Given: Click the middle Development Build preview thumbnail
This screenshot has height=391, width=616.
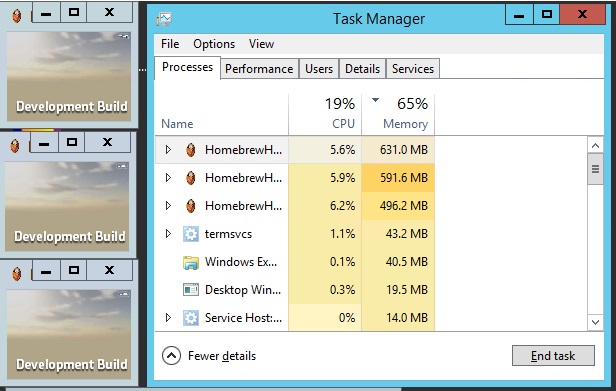Looking at the screenshot, I should click(x=67, y=206).
